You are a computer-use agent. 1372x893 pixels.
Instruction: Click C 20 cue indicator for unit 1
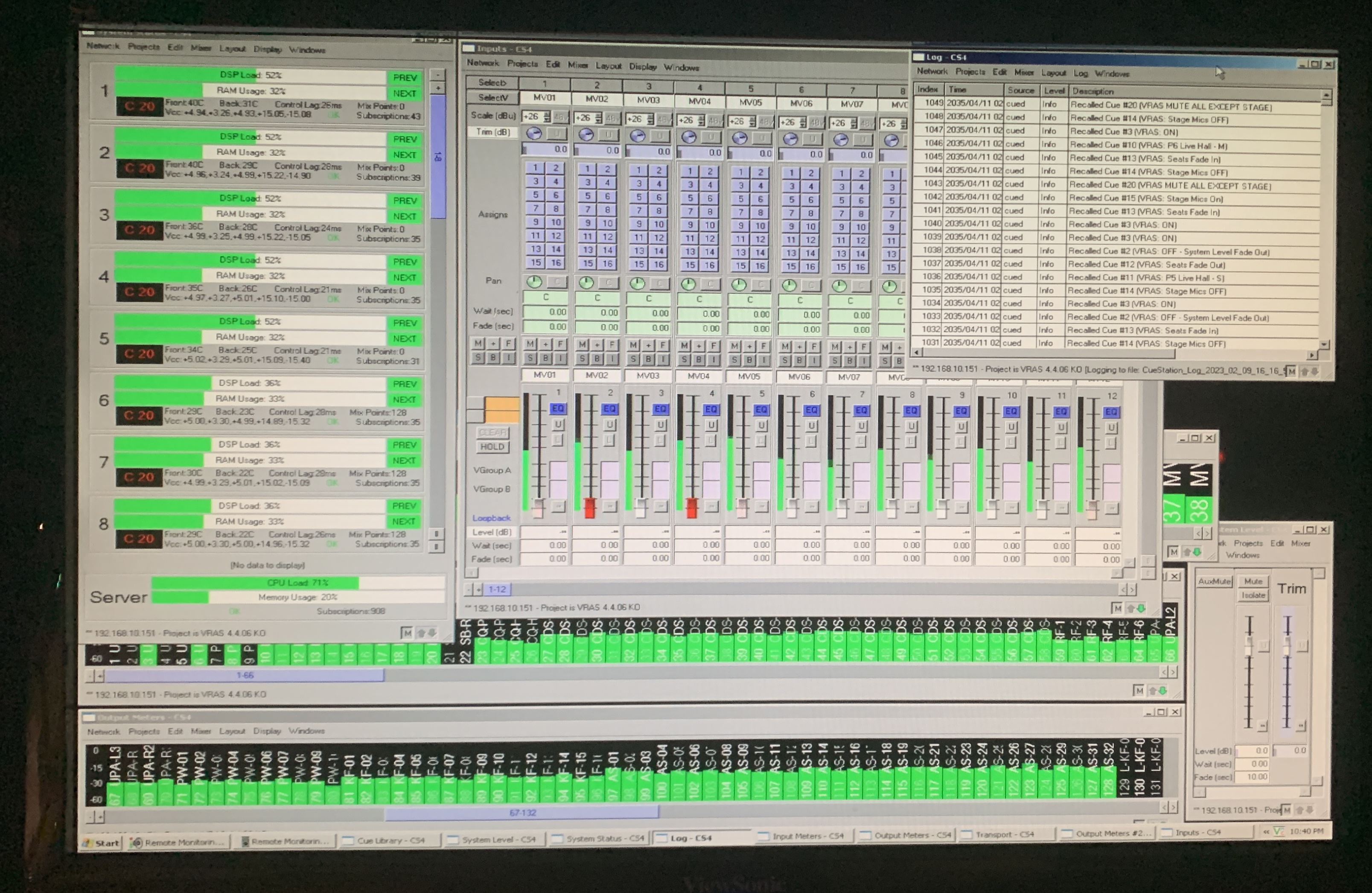tap(139, 107)
